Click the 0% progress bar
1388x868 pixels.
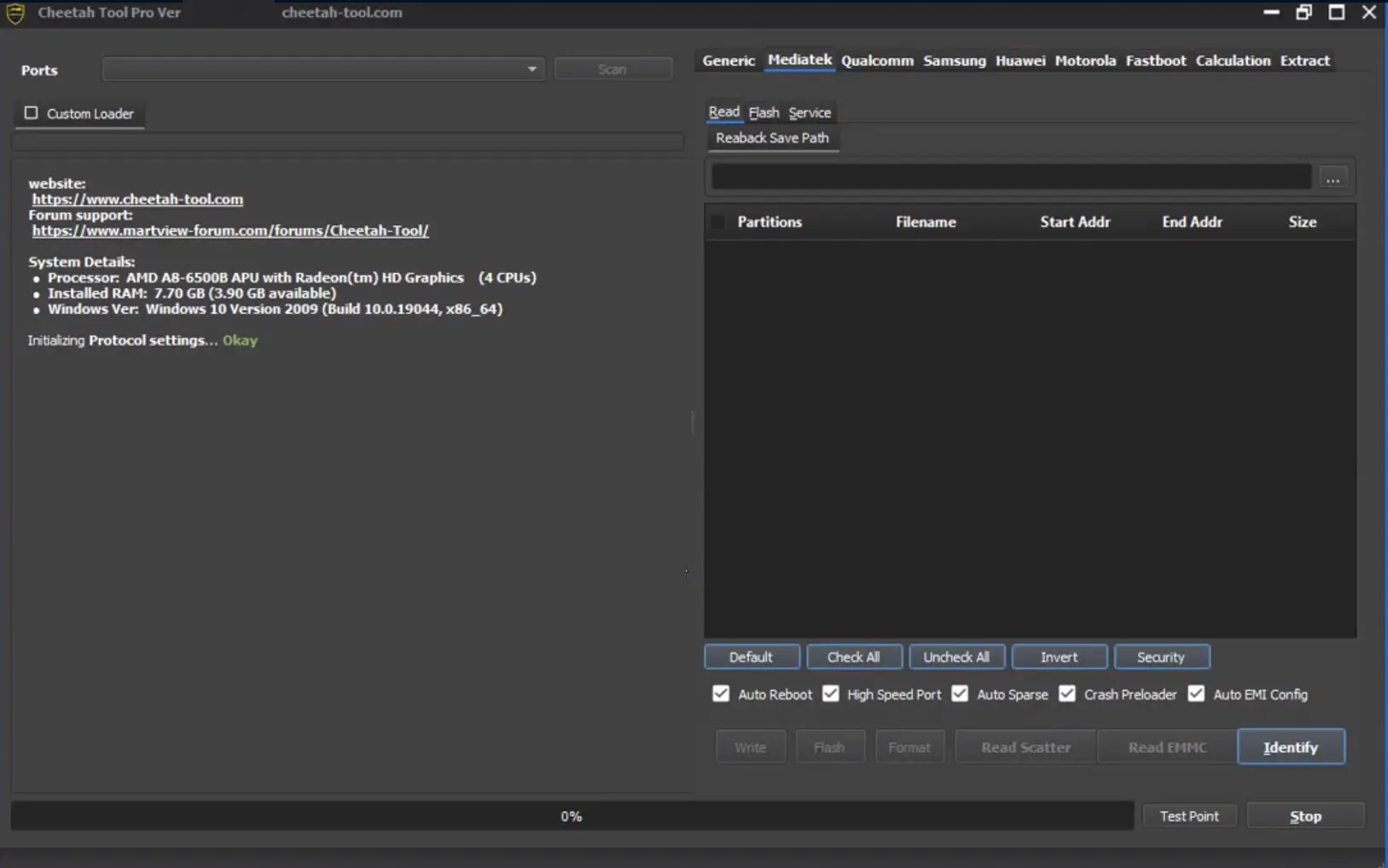click(572, 816)
